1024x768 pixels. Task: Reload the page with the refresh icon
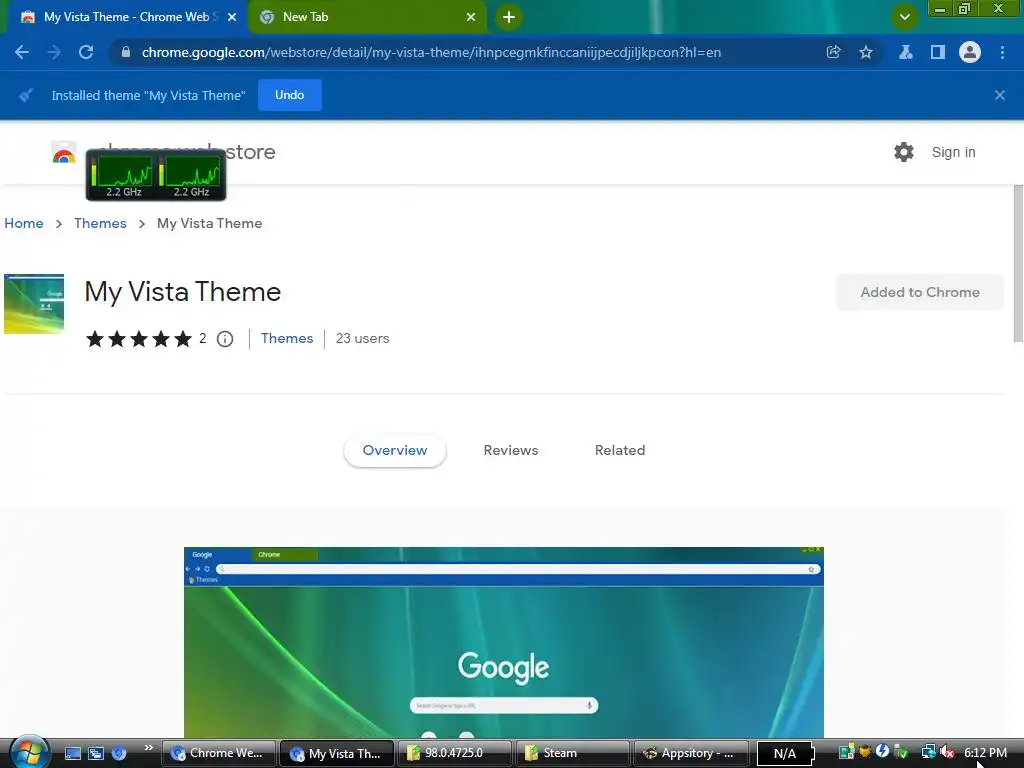[x=86, y=52]
